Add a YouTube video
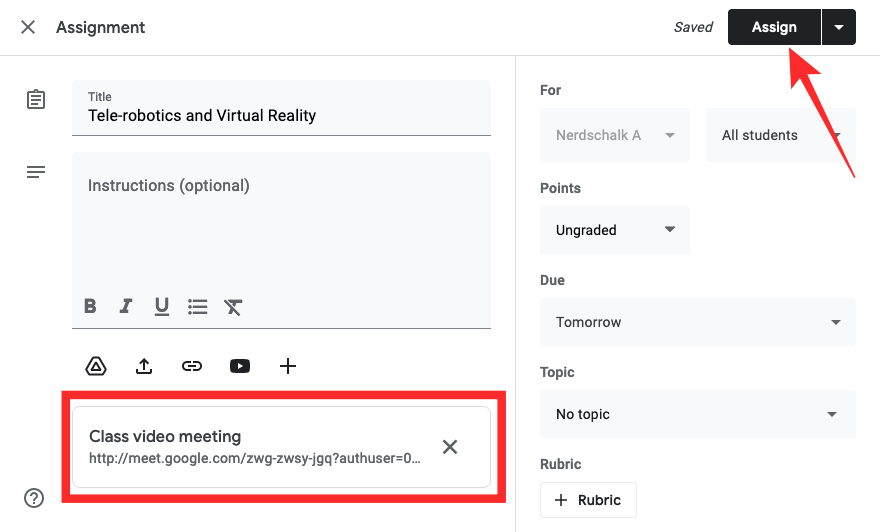 (x=240, y=366)
